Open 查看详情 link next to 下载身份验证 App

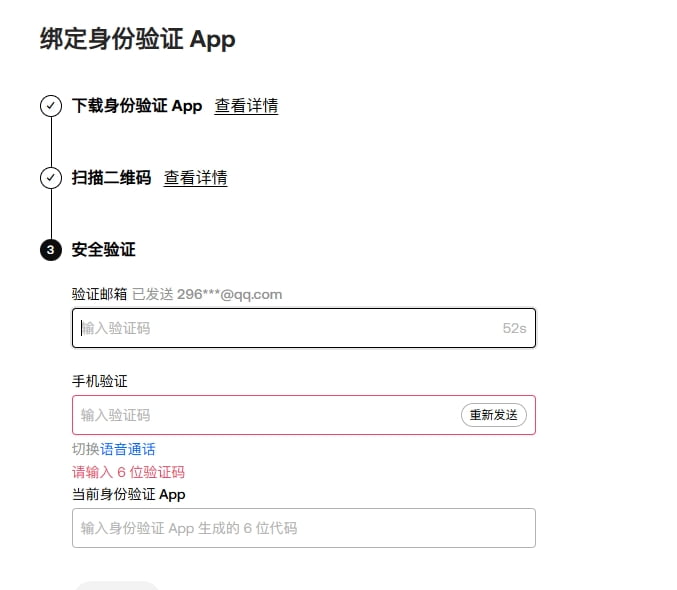(x=246, y=106)
